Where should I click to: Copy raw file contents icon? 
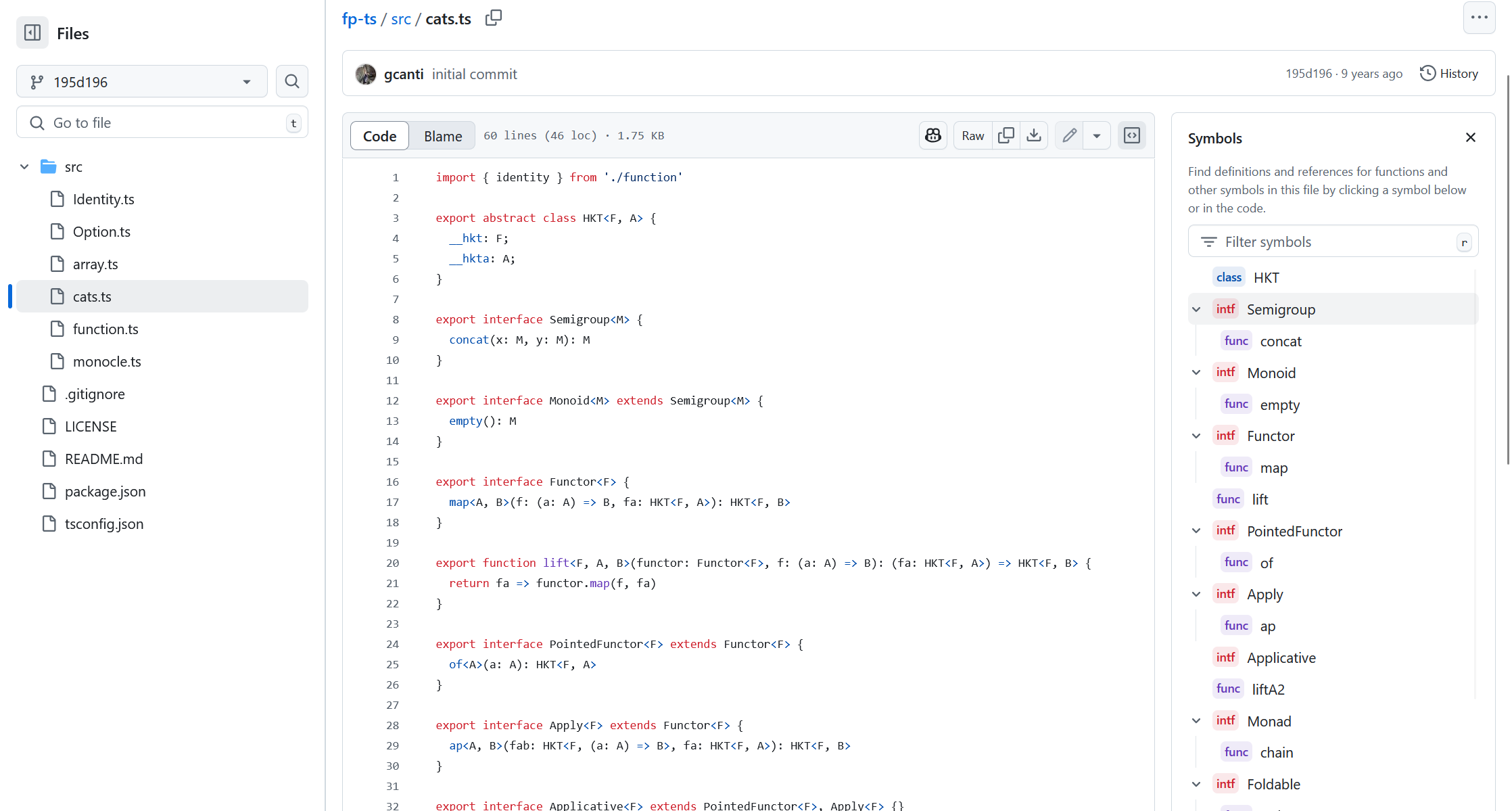[x=1006, y=135]
